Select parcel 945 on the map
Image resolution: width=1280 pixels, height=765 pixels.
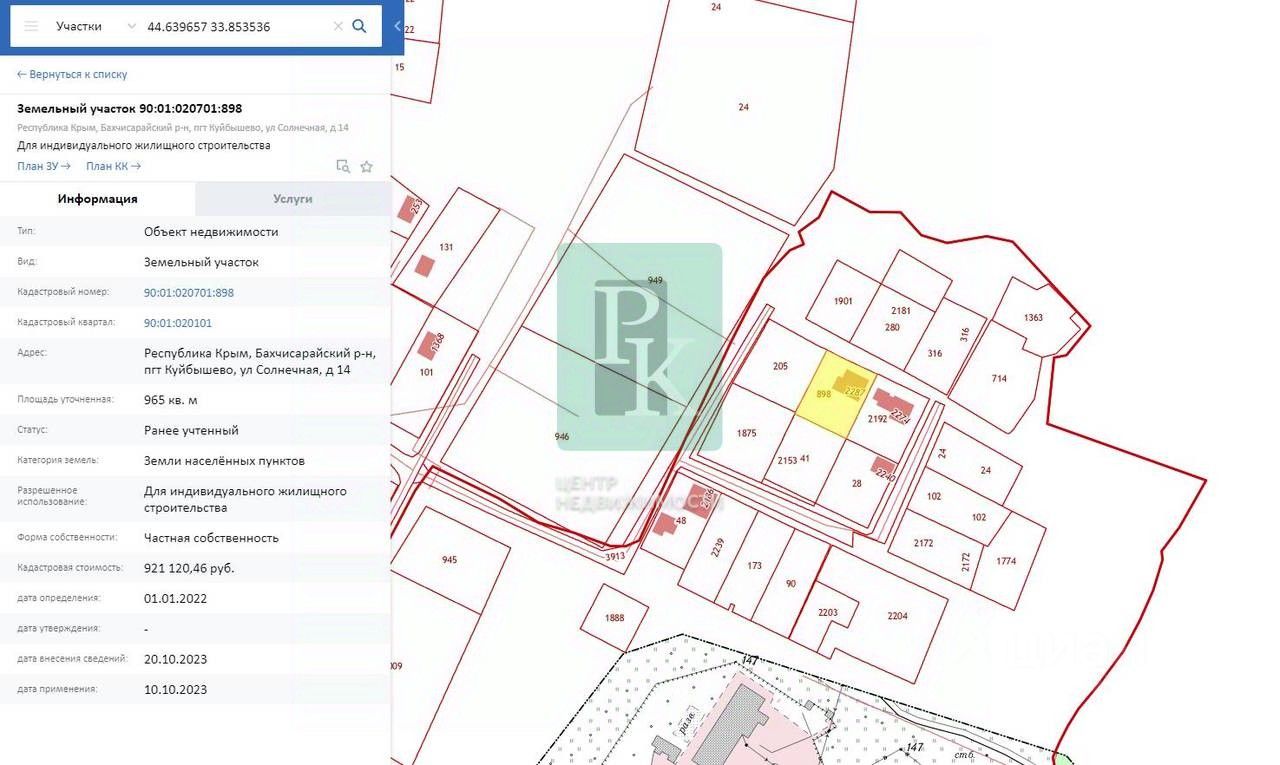point(449,560)
